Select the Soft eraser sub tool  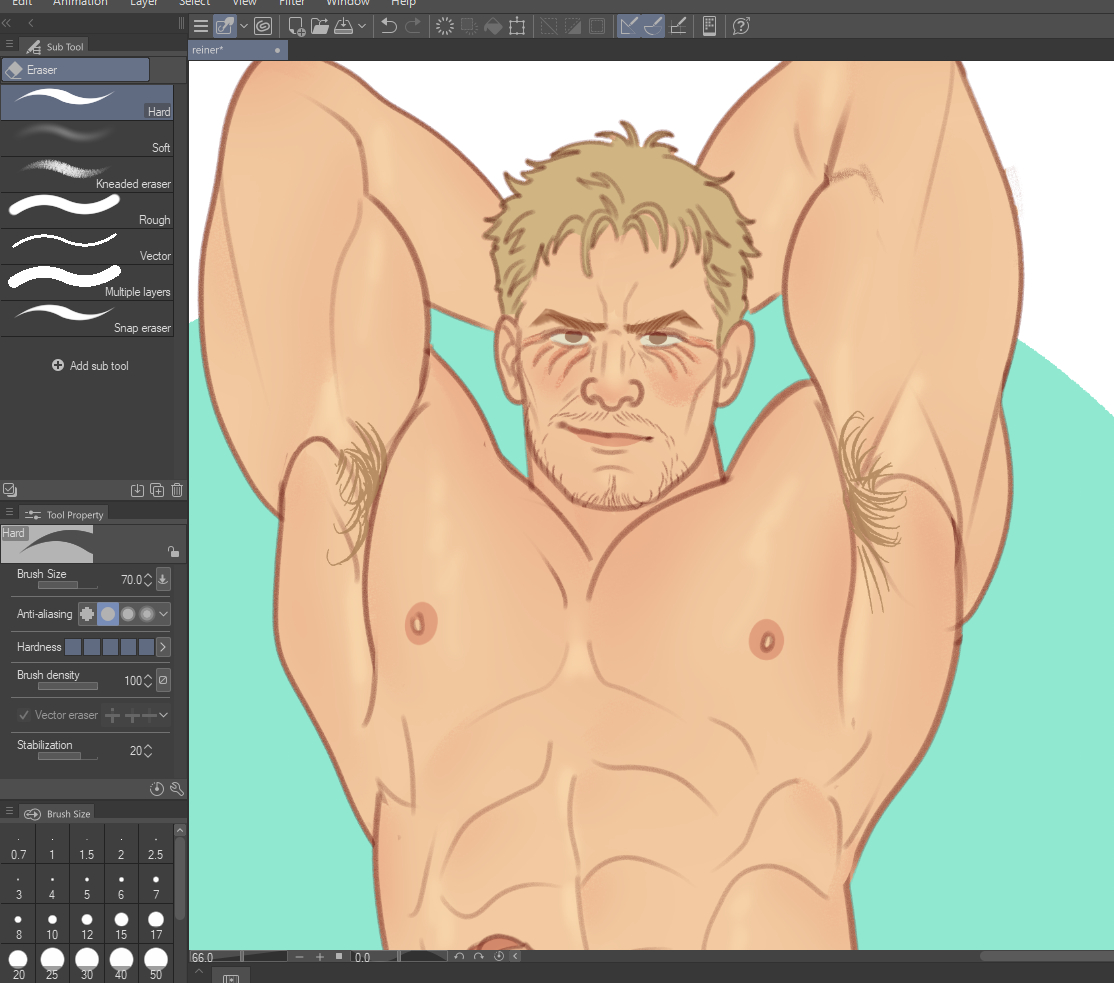[x=86, y=139]
